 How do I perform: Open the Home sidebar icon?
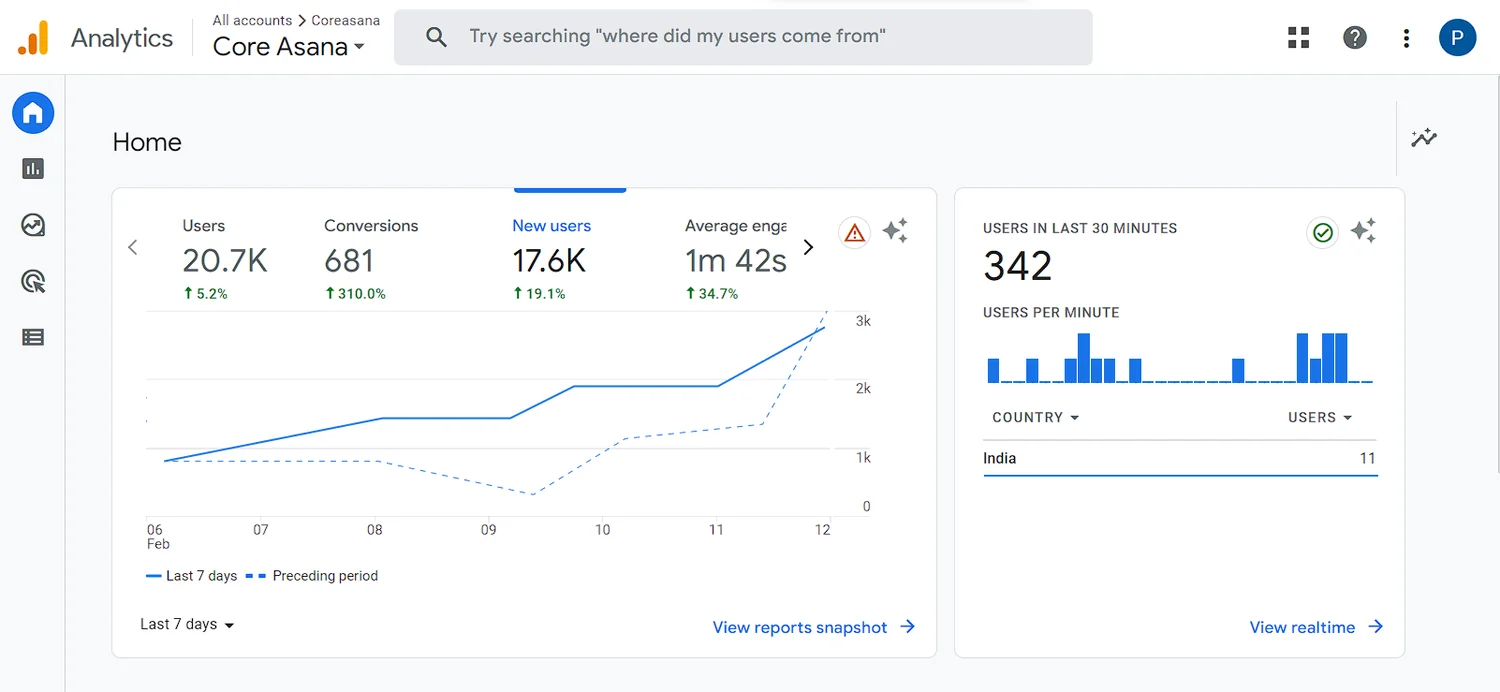(33, 113)
